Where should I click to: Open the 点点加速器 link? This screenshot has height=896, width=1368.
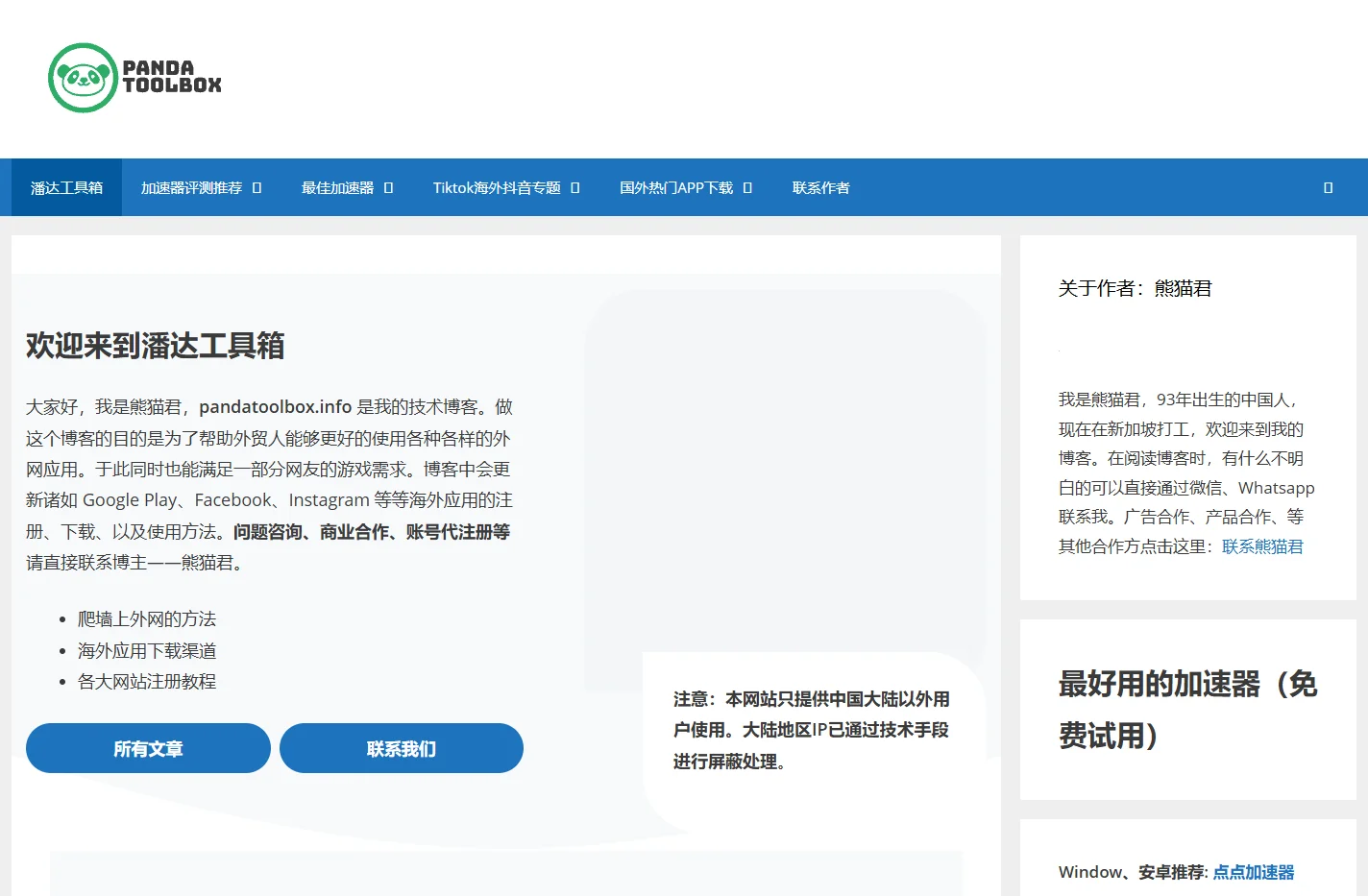pos(1254,872)
